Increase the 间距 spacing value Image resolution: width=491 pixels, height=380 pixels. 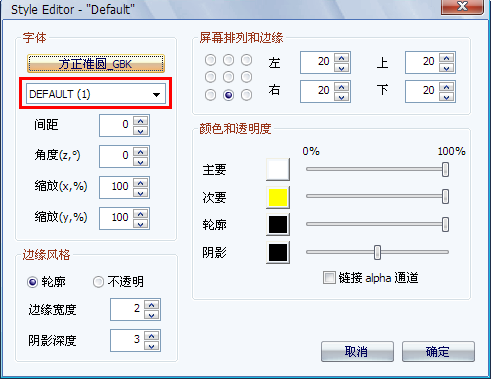[141, 121]
